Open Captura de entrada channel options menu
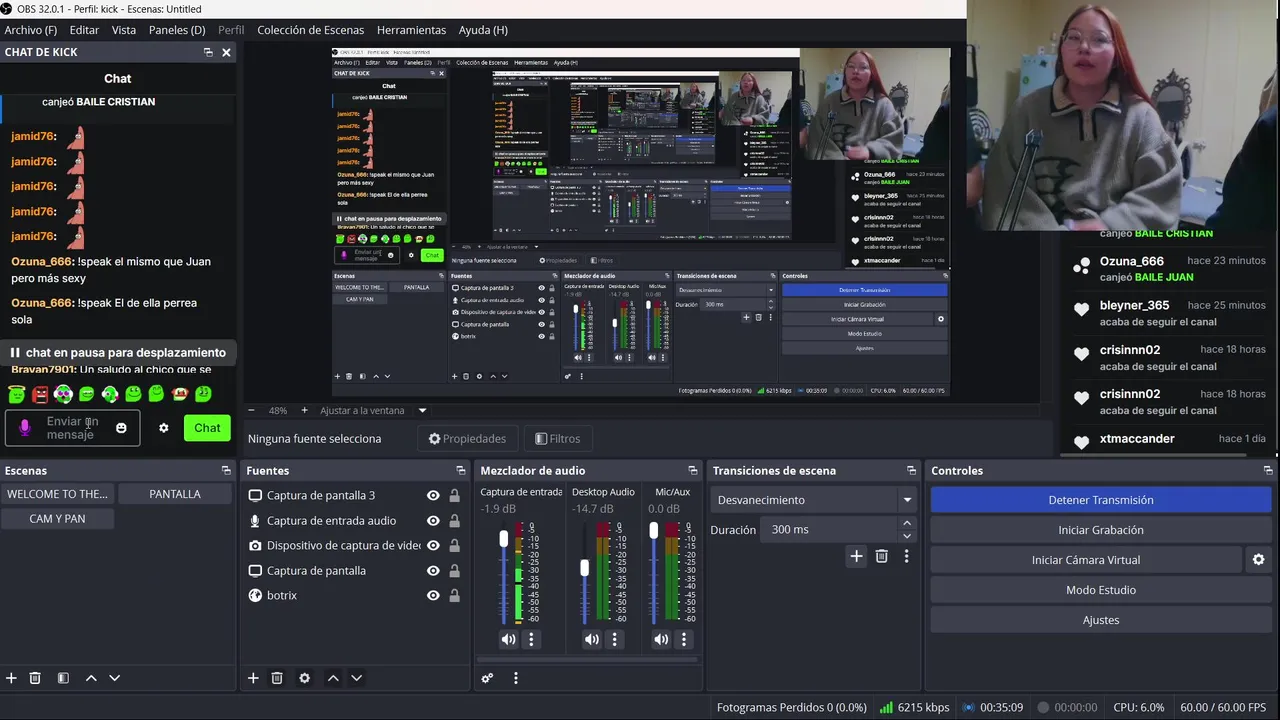1280x720 pixels. (x=532, y=639)
